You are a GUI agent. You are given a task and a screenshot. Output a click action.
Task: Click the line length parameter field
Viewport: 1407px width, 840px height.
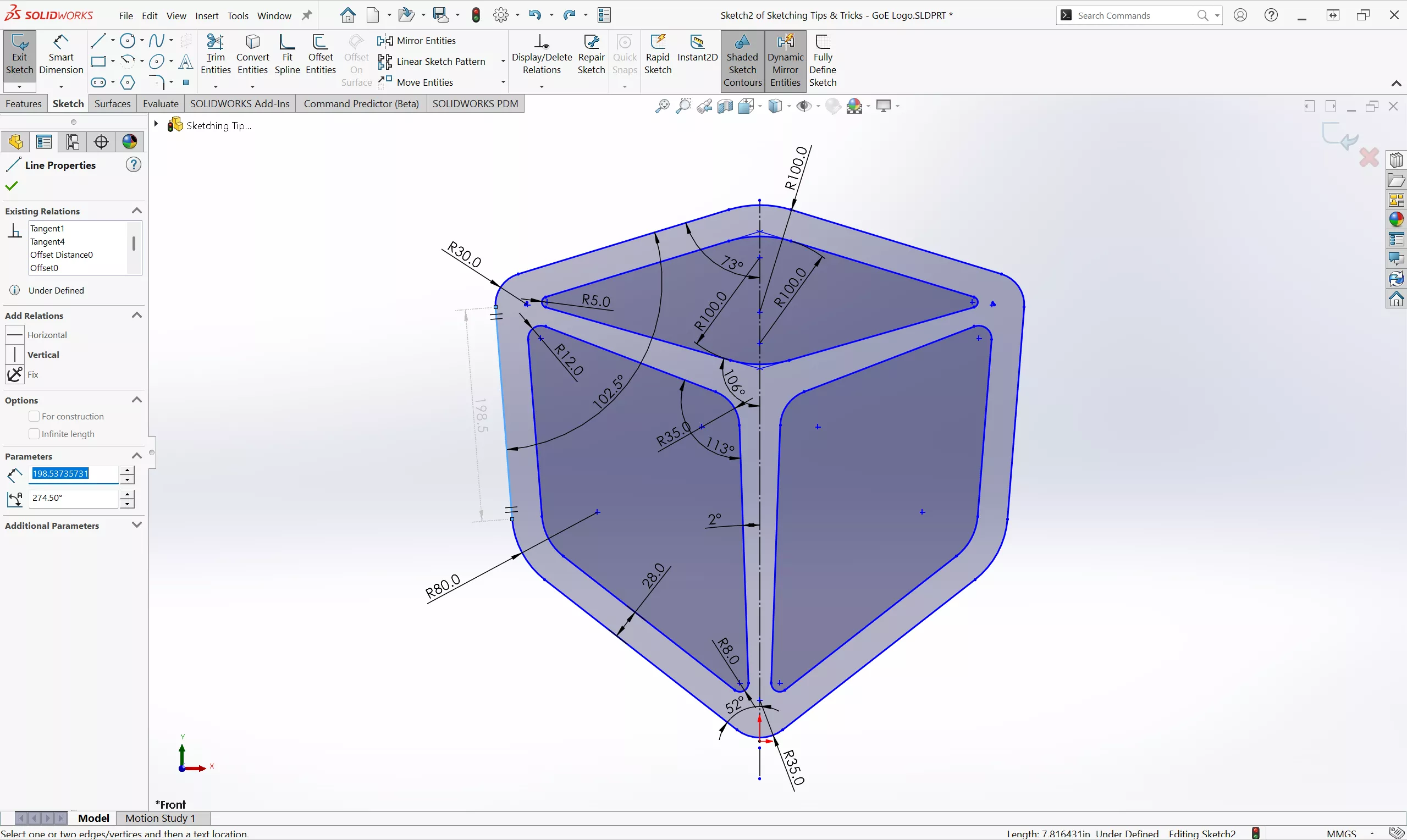tap(74, 474)
